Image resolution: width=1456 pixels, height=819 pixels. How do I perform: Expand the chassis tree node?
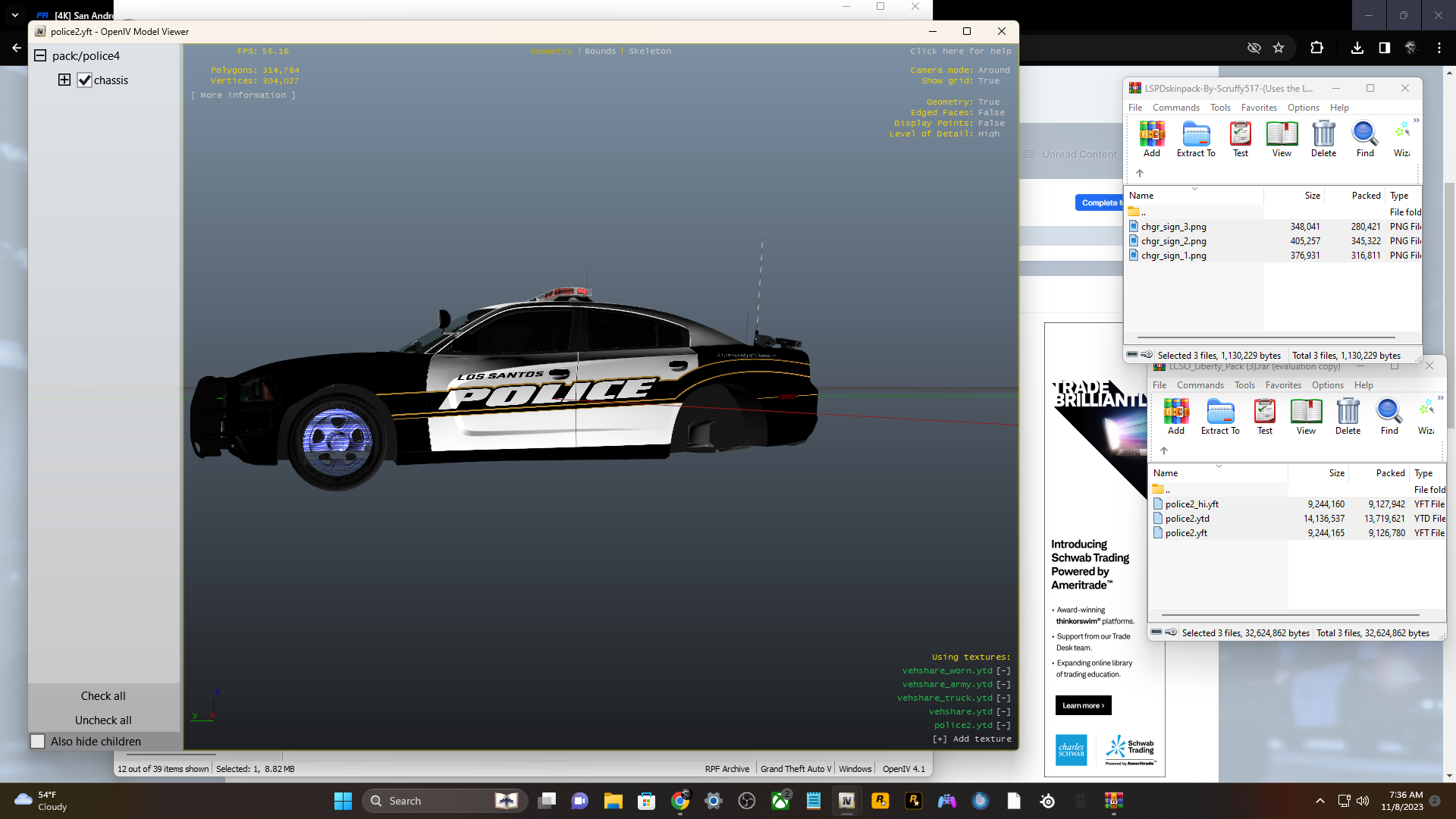64,80
